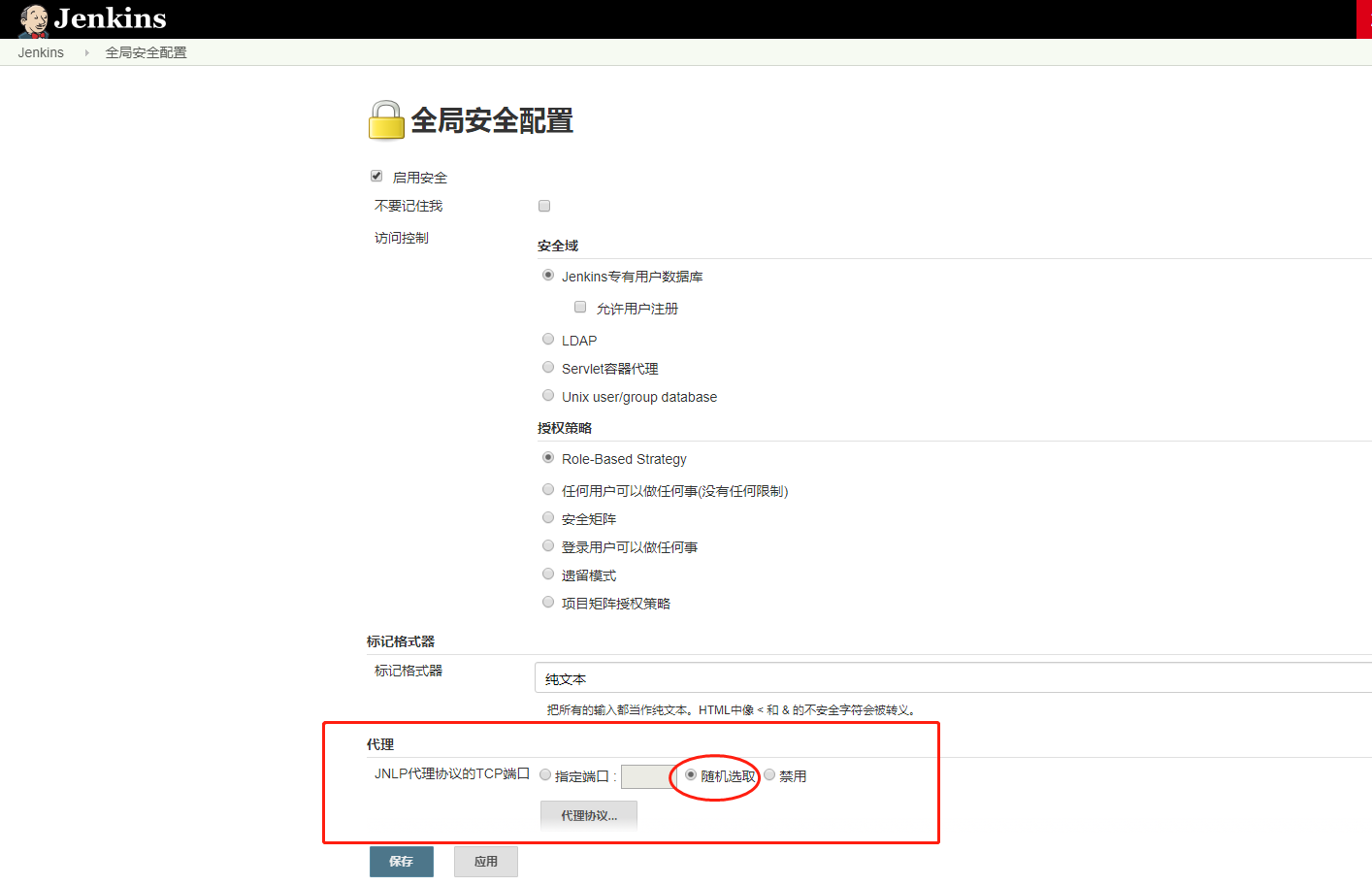Open the Jenkins title text link

pyautogui.click(x=111, y=18)
